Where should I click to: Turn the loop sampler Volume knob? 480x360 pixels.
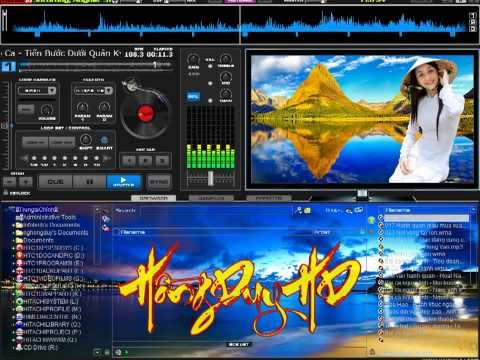(47, 110)
